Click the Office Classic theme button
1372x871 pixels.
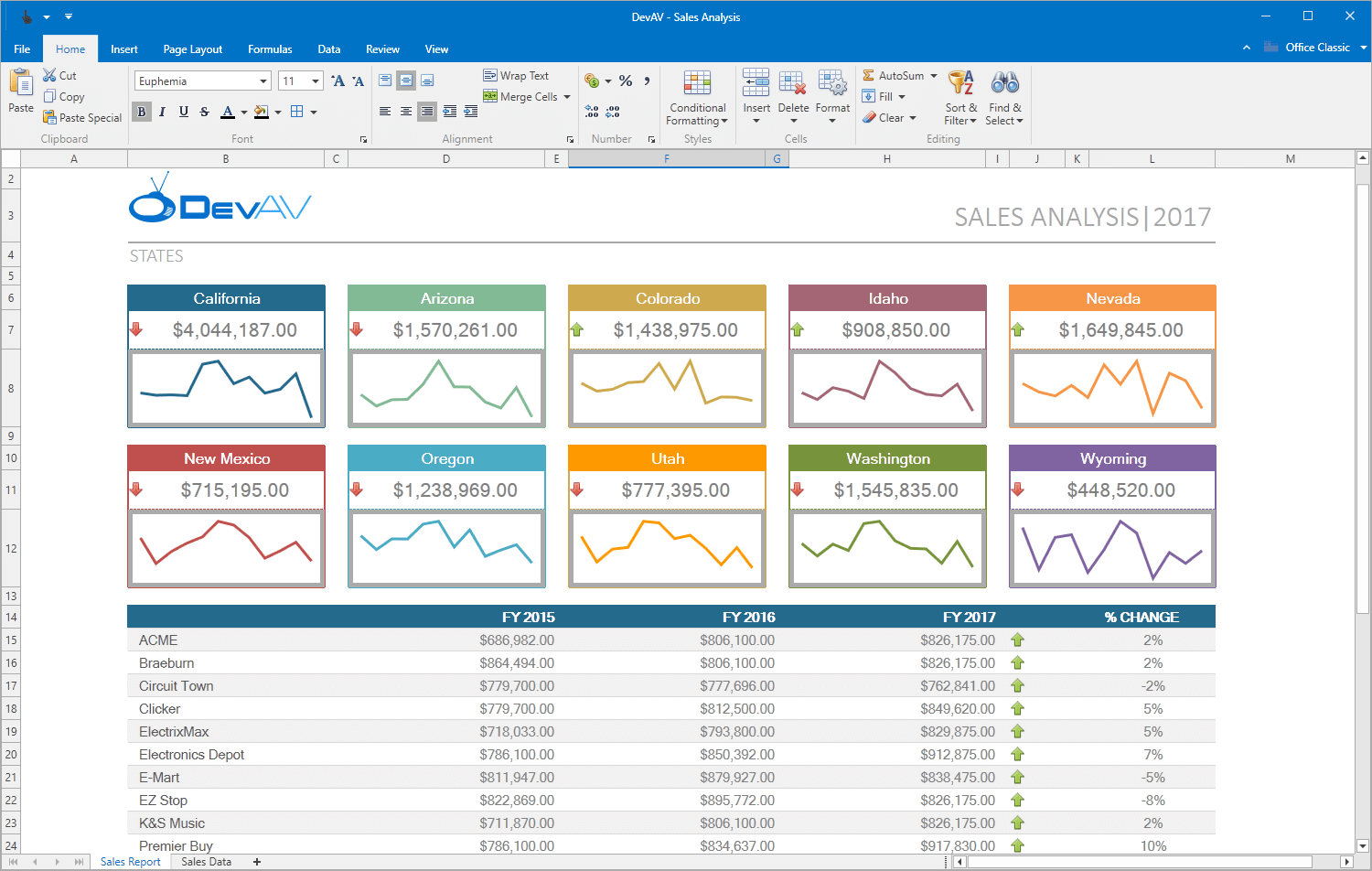1316,48
